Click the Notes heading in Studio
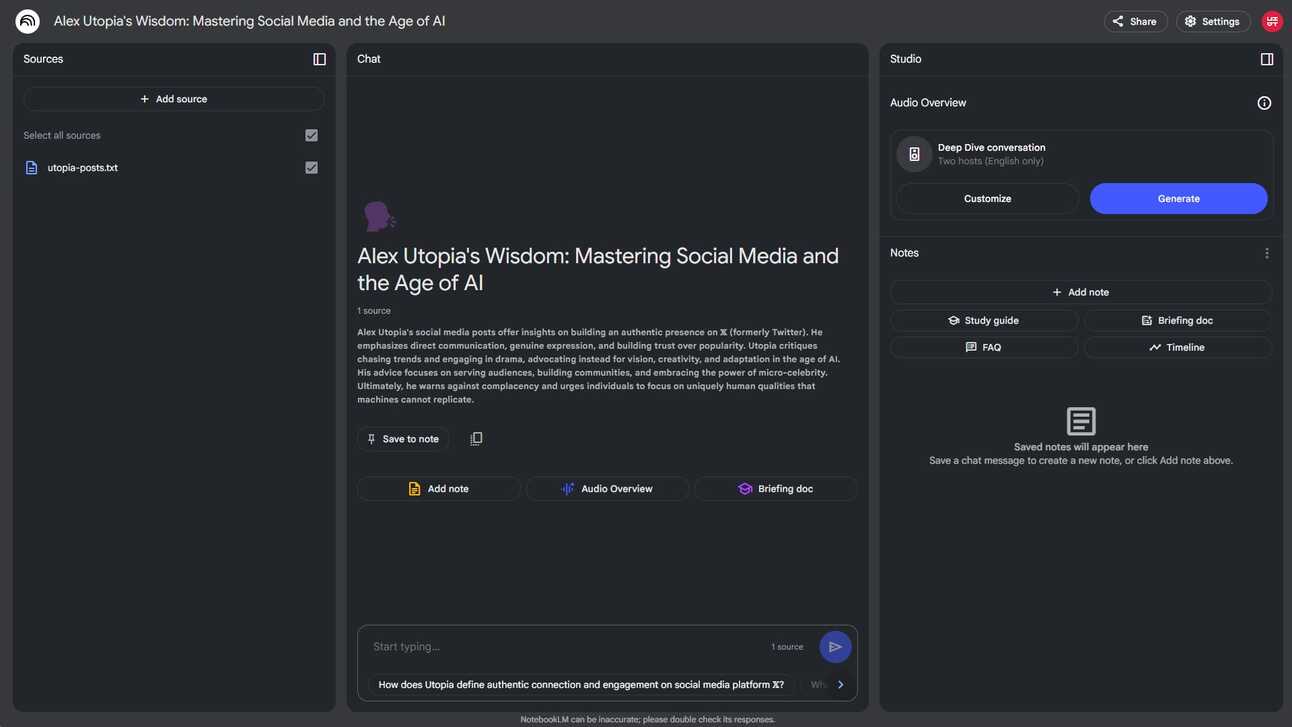Image resolution: width=1292 pixels, height=727 pixels. (904, 253)
